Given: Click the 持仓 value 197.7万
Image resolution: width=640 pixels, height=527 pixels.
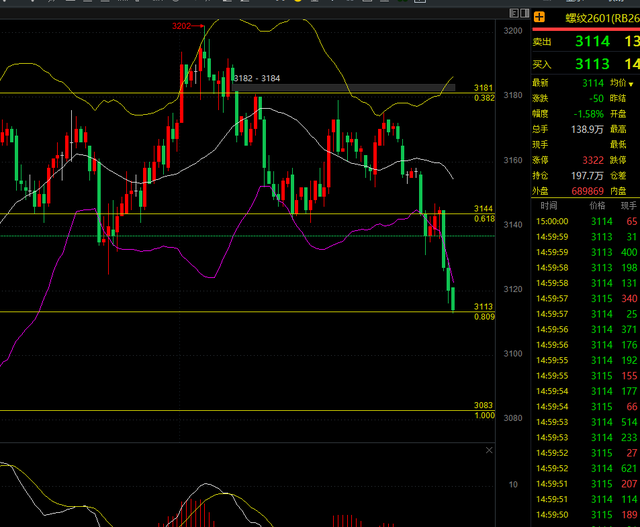Looking at the screenshot, I should coord(587,176).
